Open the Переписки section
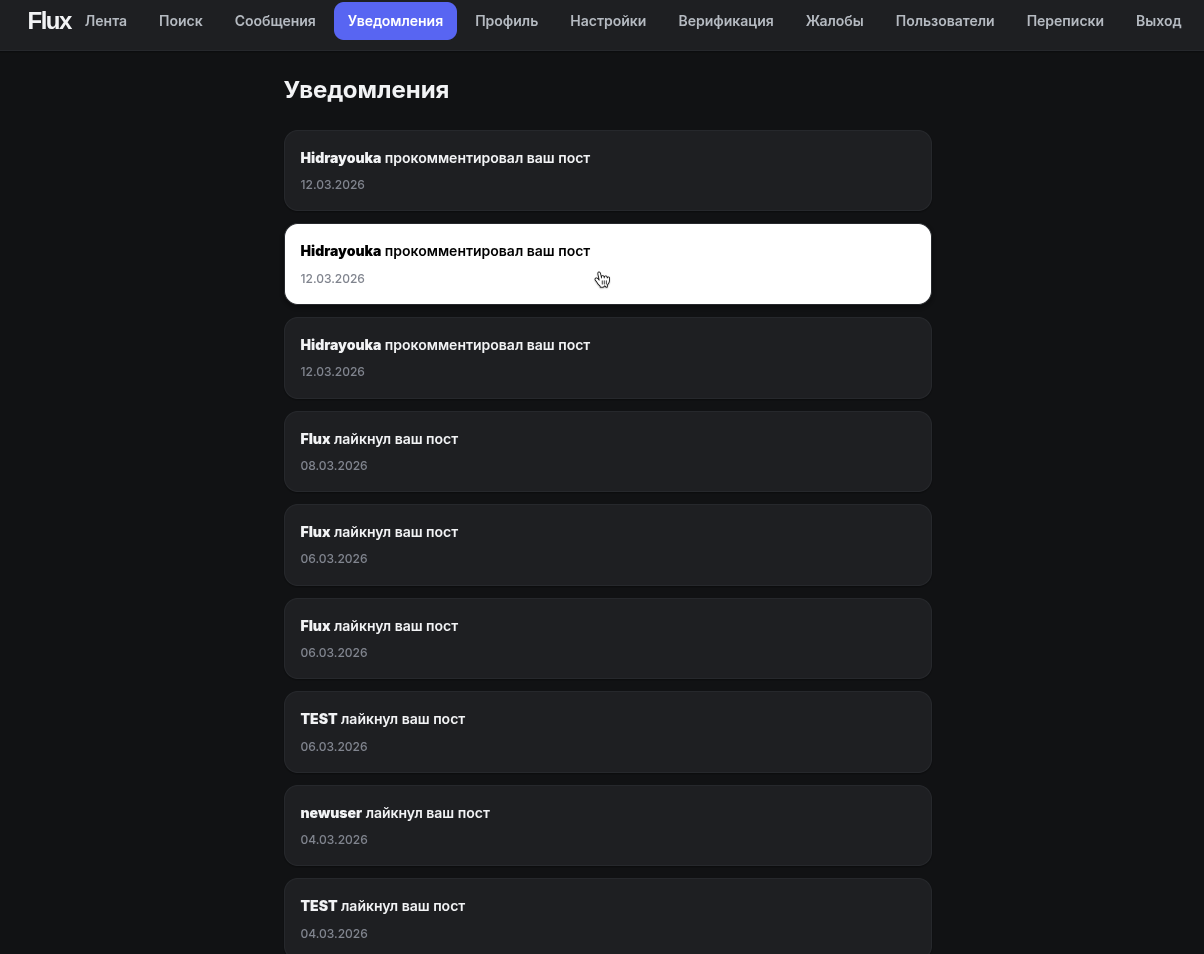This screenshot has width=1204, height=954. coord(1065,21)
